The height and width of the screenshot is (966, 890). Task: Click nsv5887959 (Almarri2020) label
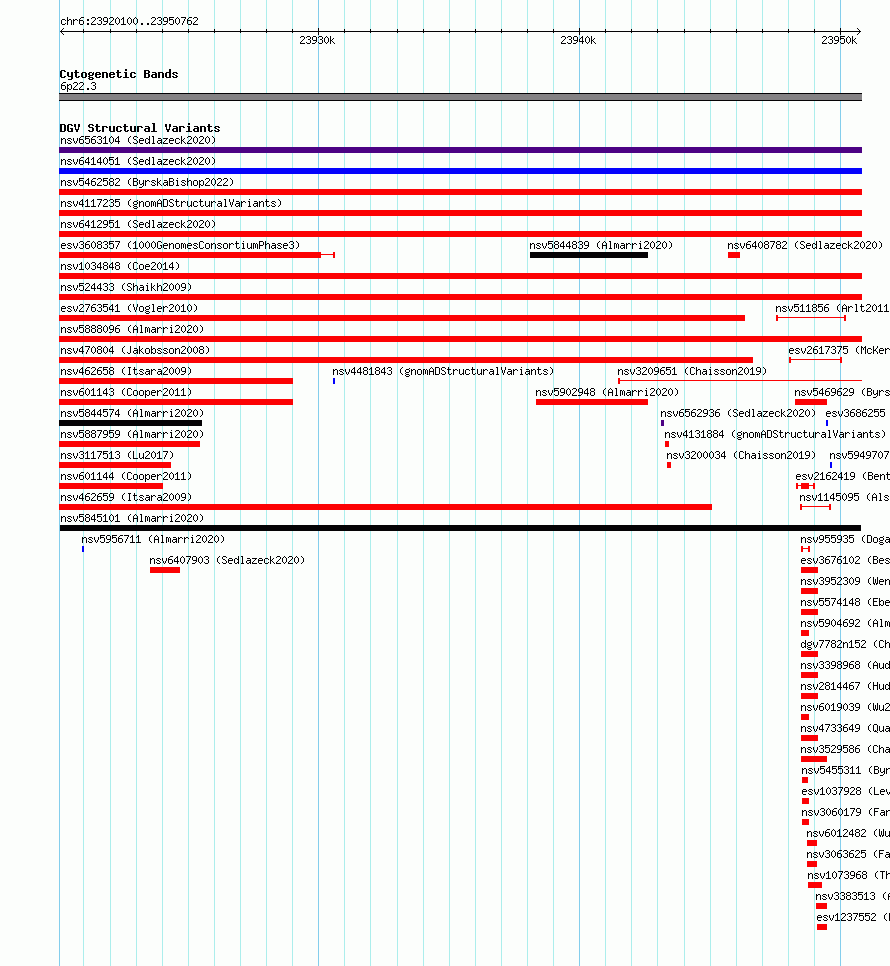(x=132, y=434)
